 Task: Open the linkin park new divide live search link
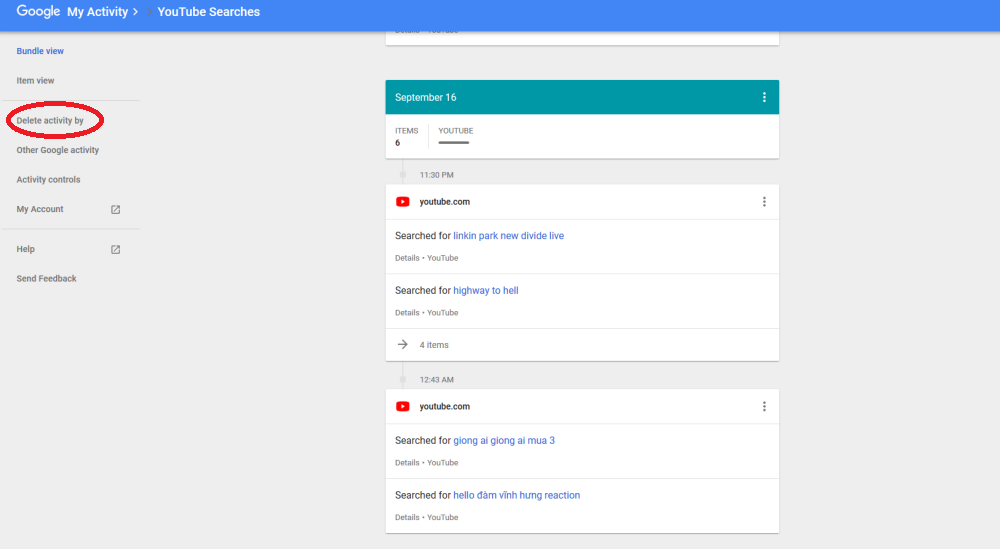pyautogui.click(x=508, y=236)
